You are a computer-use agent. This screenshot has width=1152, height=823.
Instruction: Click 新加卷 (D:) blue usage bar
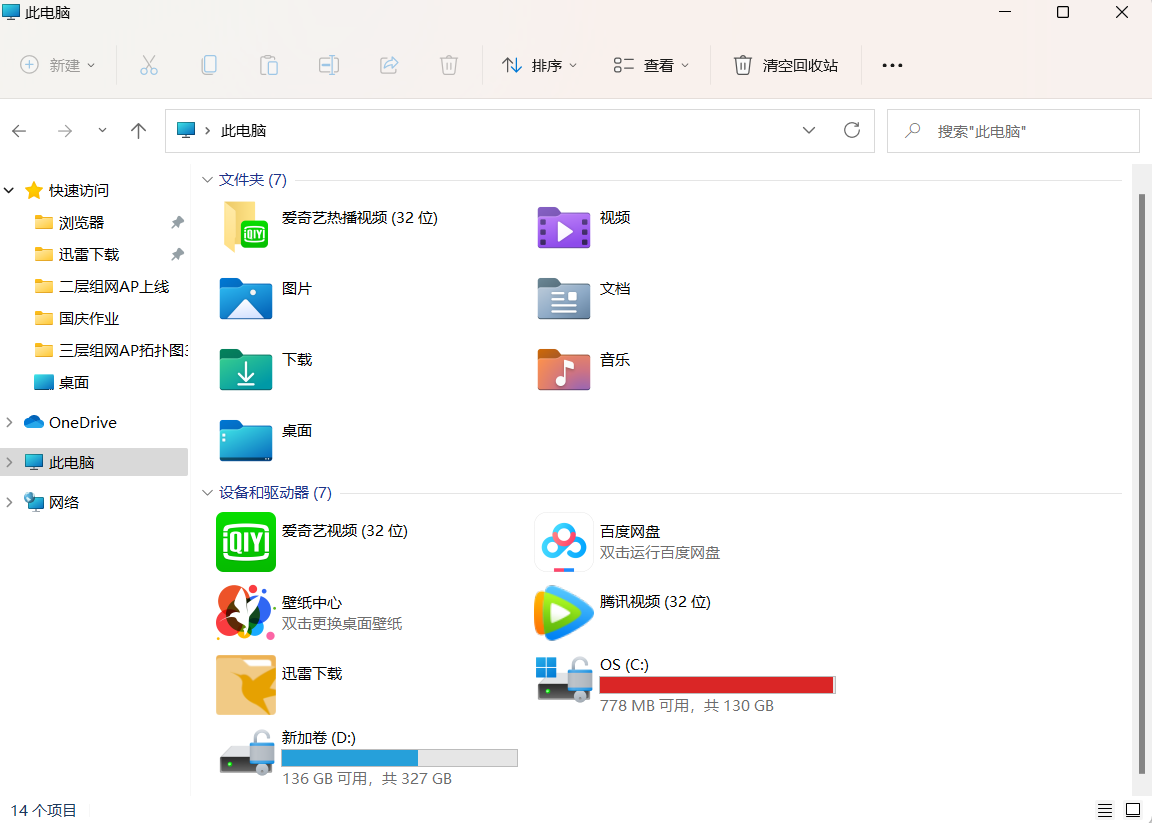(x=400, y=758)
